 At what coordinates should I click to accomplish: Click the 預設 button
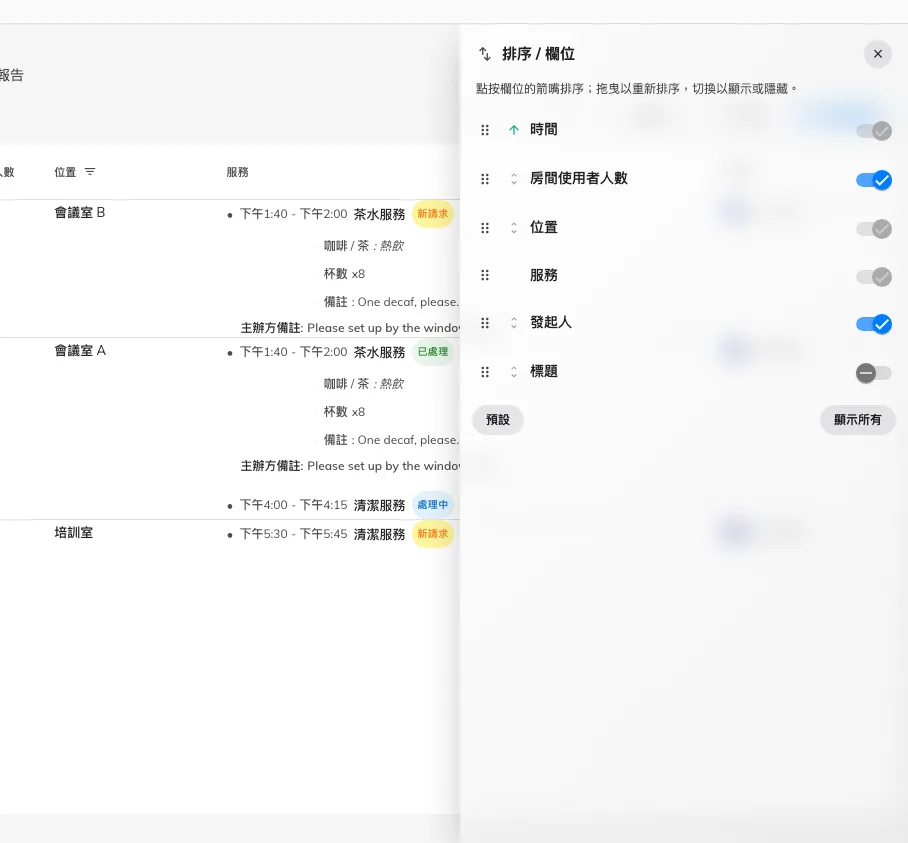tap(497, 420)
